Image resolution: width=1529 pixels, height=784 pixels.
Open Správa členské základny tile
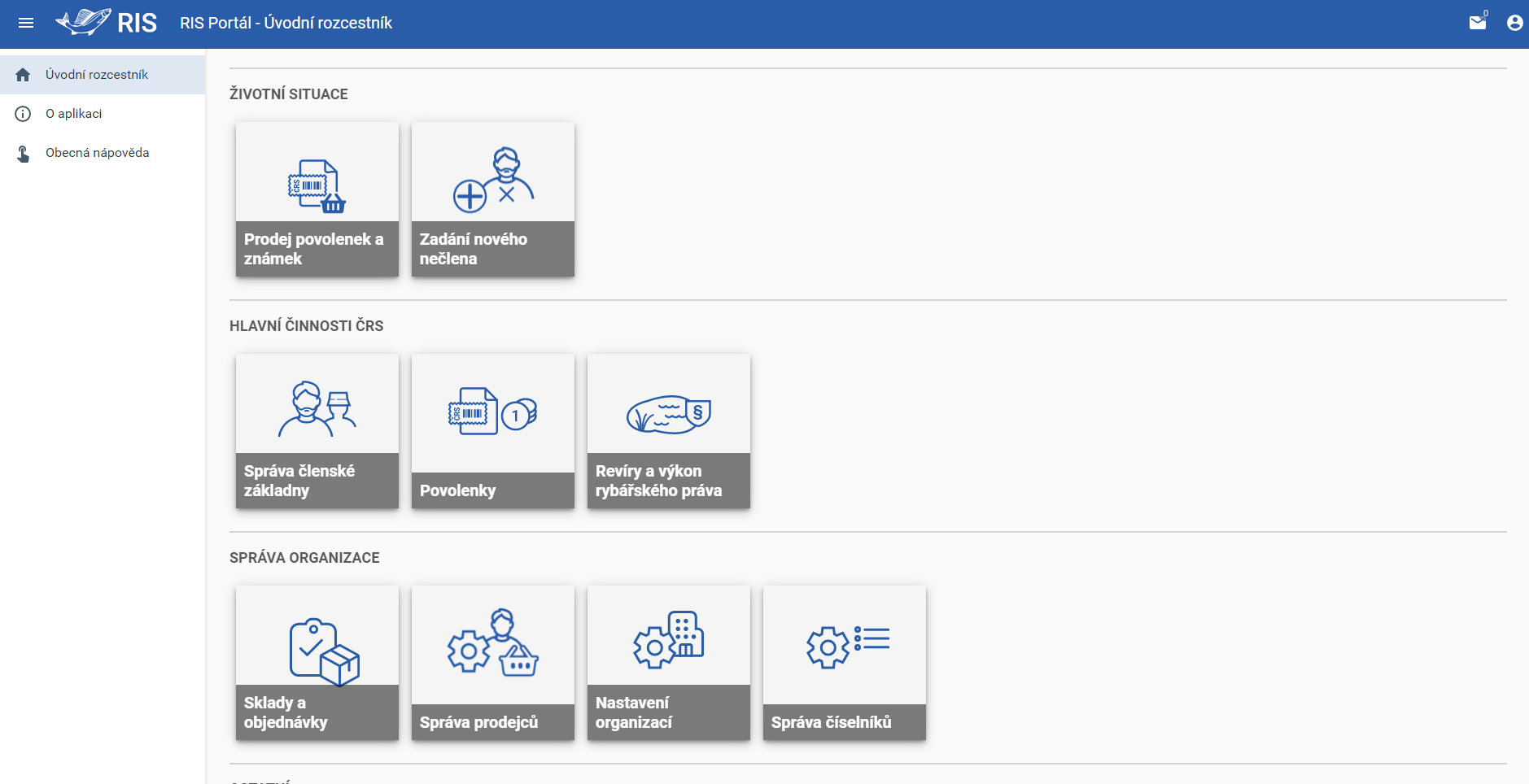(x=317, y=431)
